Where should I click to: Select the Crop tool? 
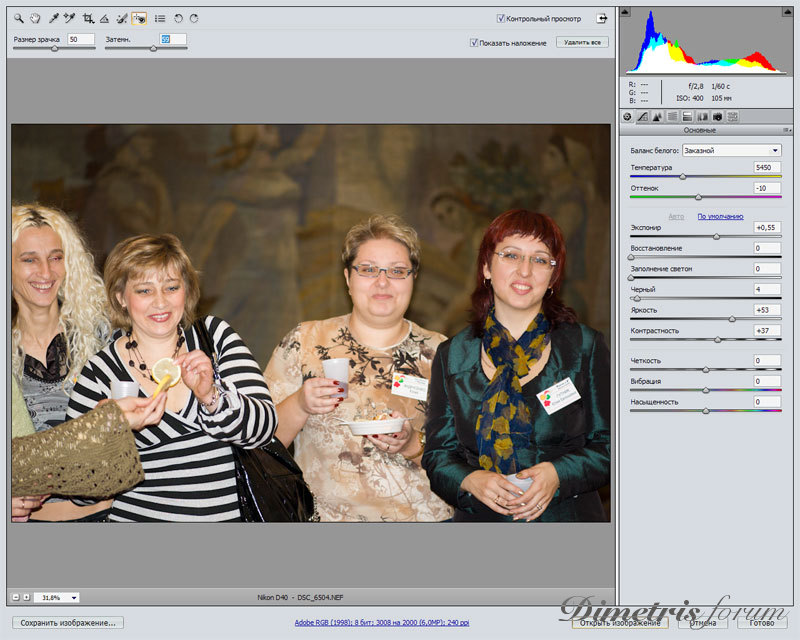pyautogui.click(x=88, y=18)
